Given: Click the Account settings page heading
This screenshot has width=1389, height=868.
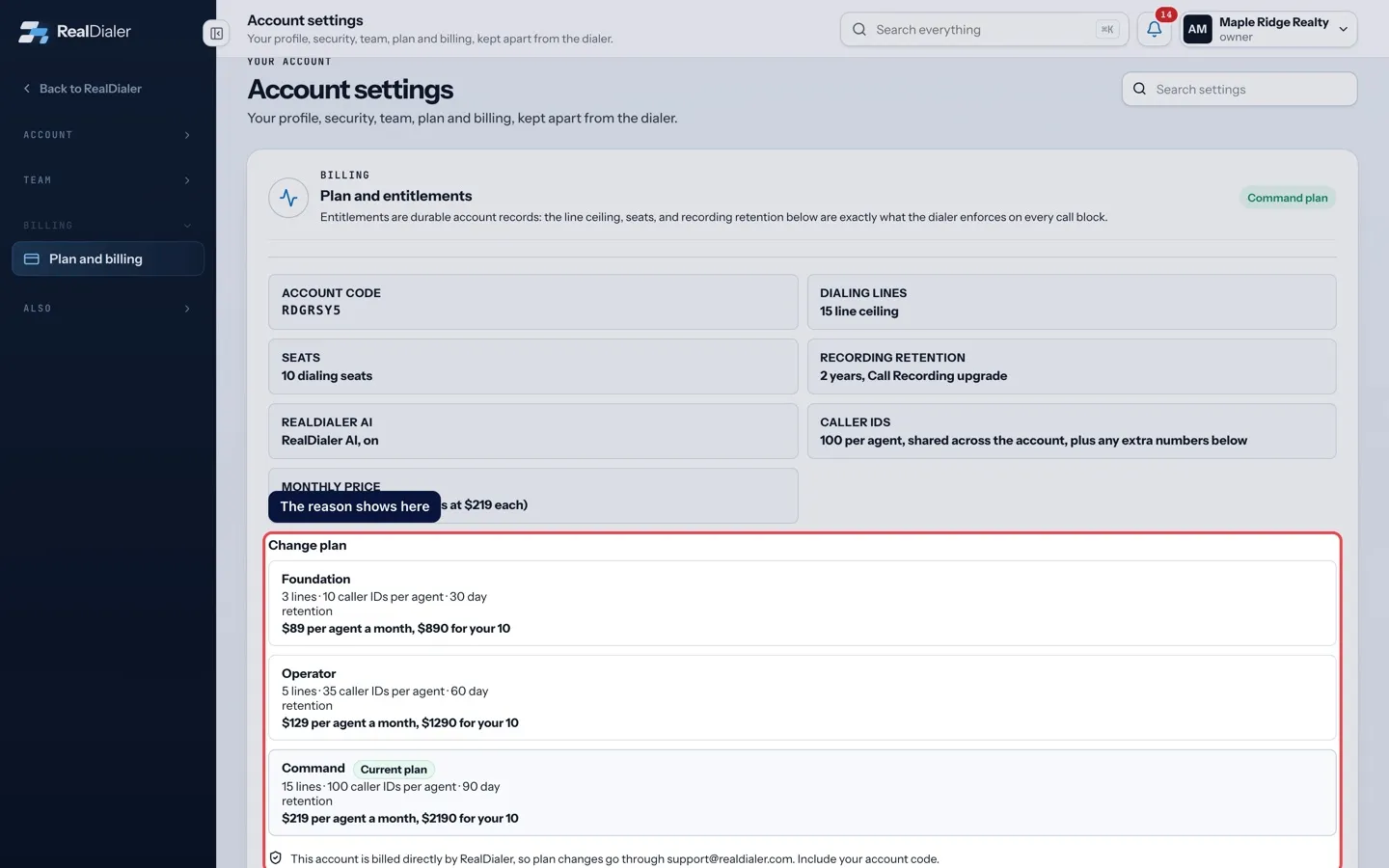Looking at the screenshot, I should pyautogui.click(x=350, y=90).
